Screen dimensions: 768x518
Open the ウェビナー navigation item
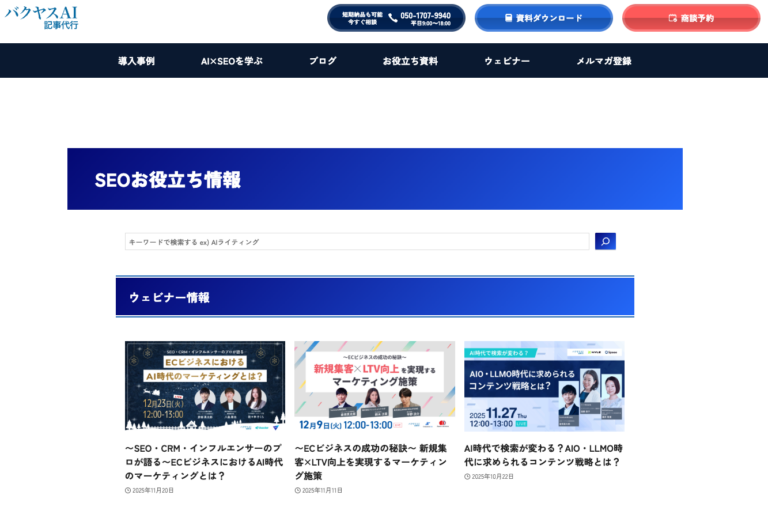click(507, 61)
